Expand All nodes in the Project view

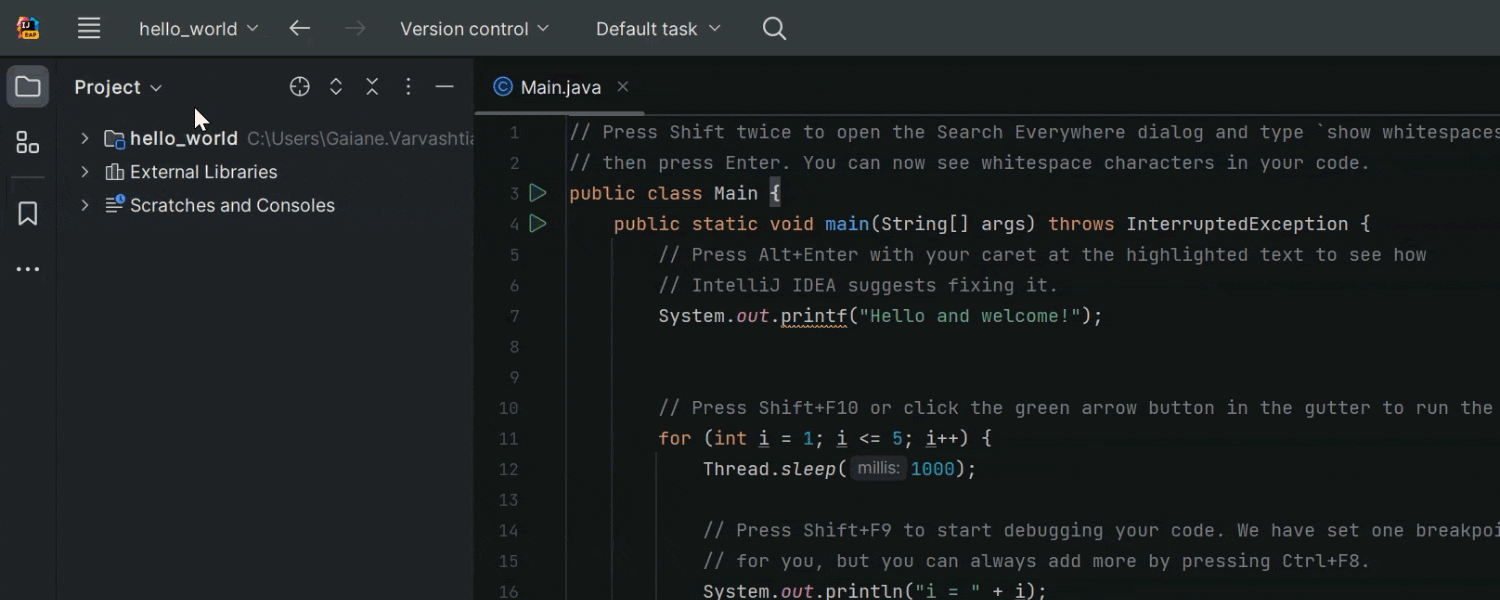click(336, 87)
